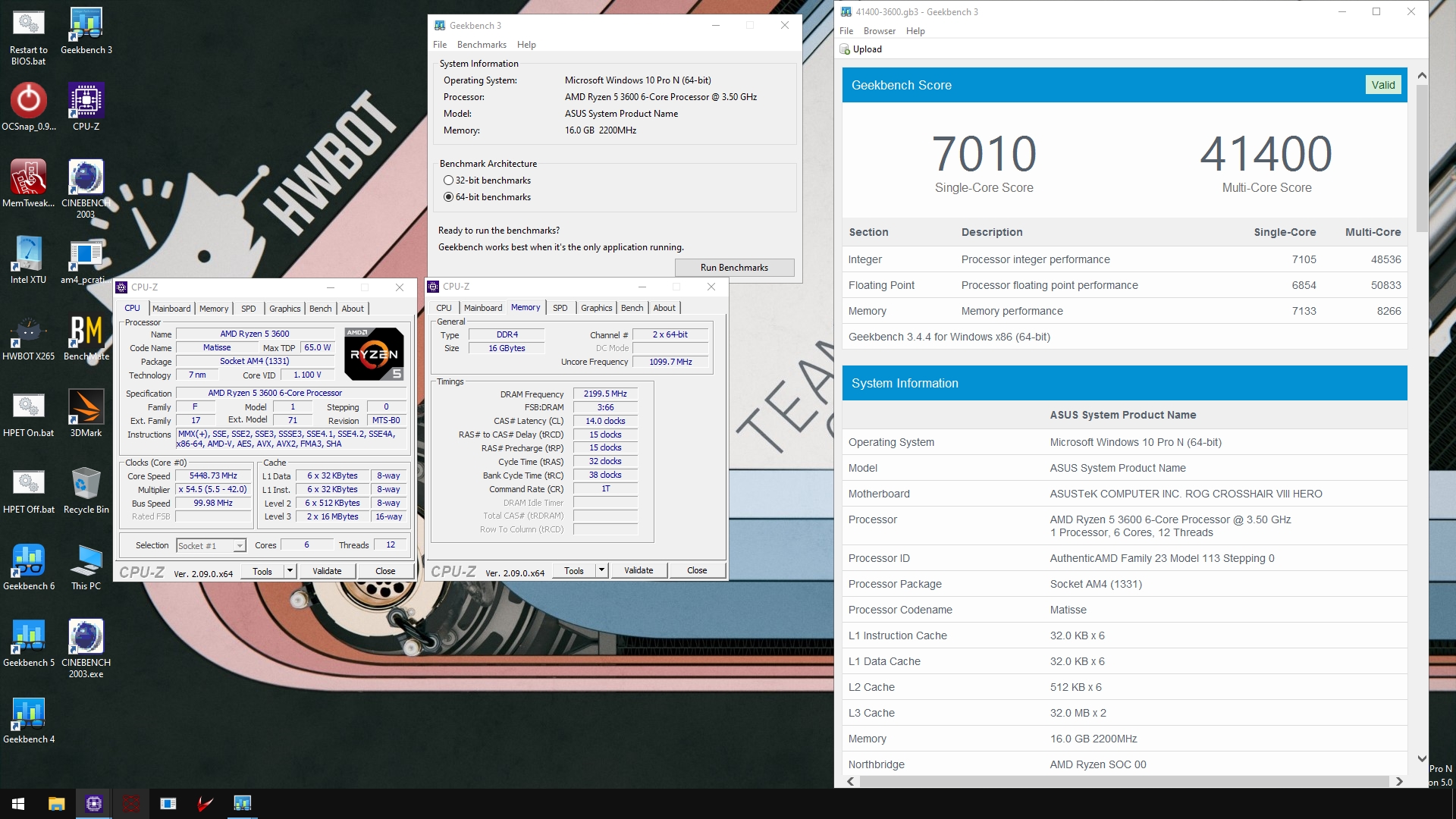The height and width of the screenshot is (819, 1456).
Task: Switch to CPU-Z in the taskbar
Action: click(94, 804)
